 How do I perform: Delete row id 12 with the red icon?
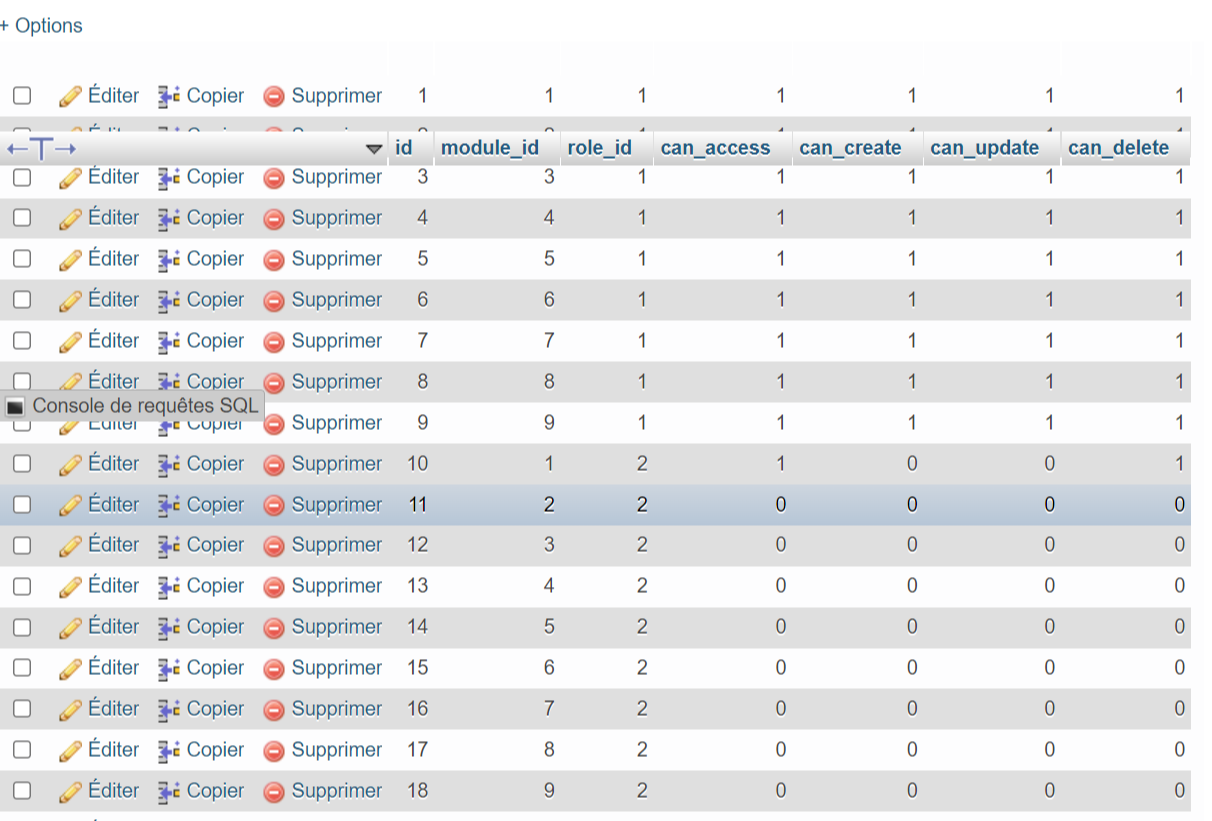[274, 546]
